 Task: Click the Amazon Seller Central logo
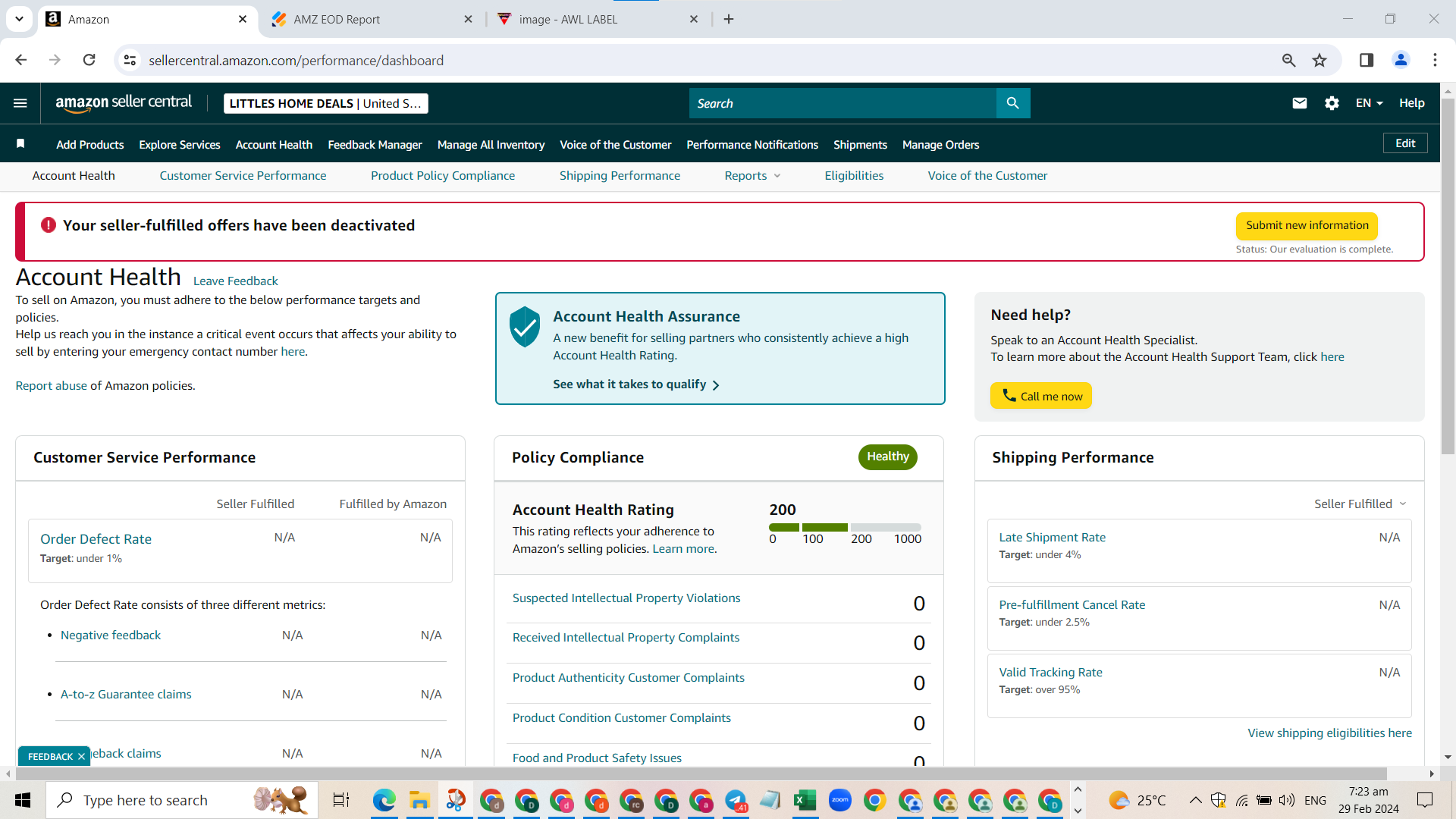pos(124,103)
